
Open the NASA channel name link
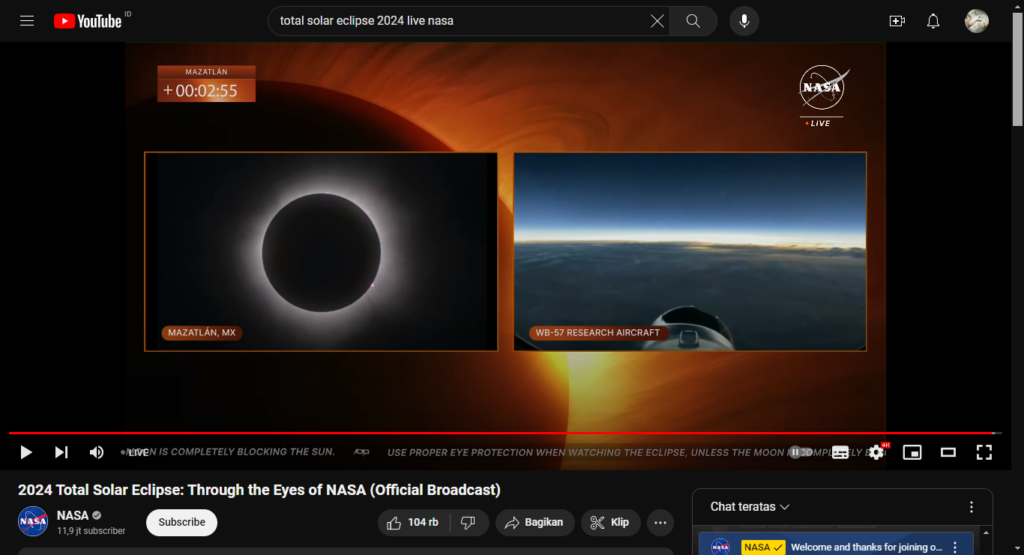(x=72, y=515)
